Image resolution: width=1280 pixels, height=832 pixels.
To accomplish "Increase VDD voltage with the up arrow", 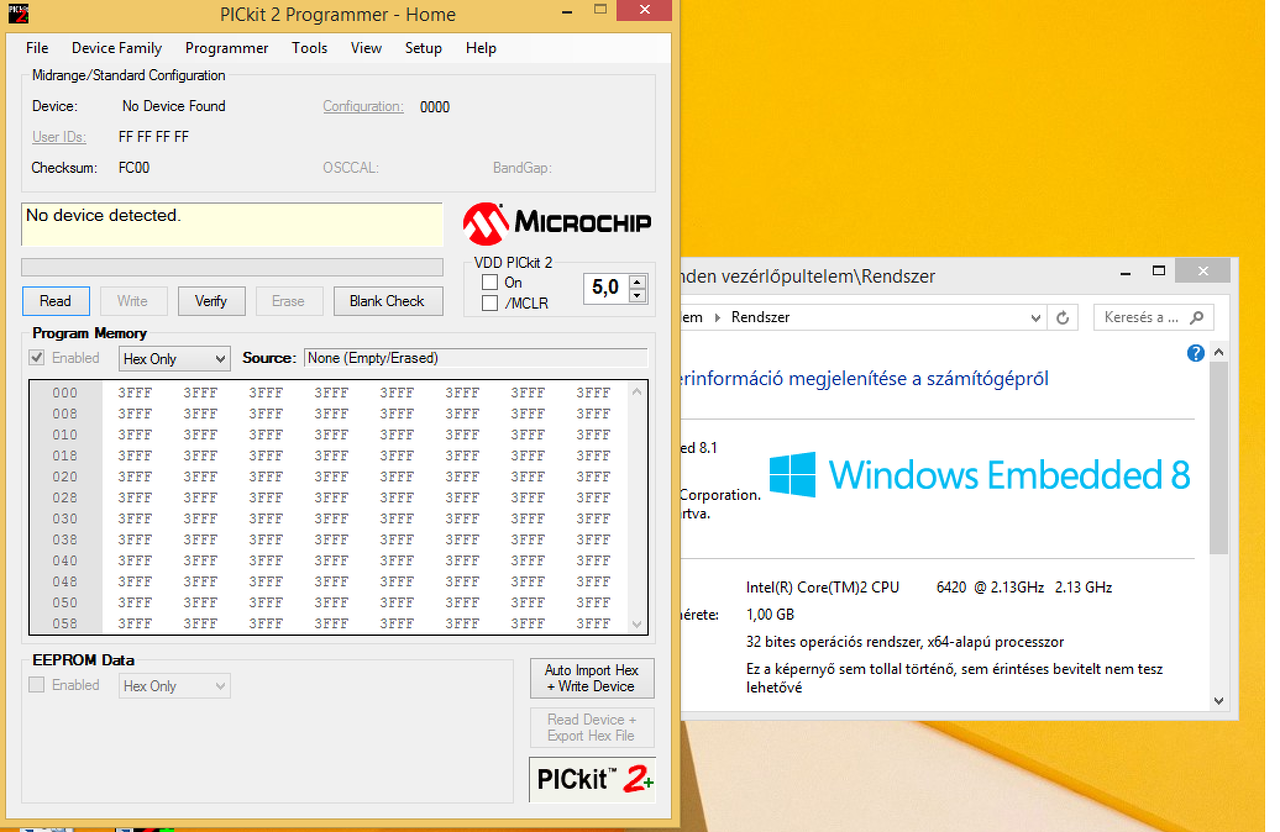I will 637,282.
